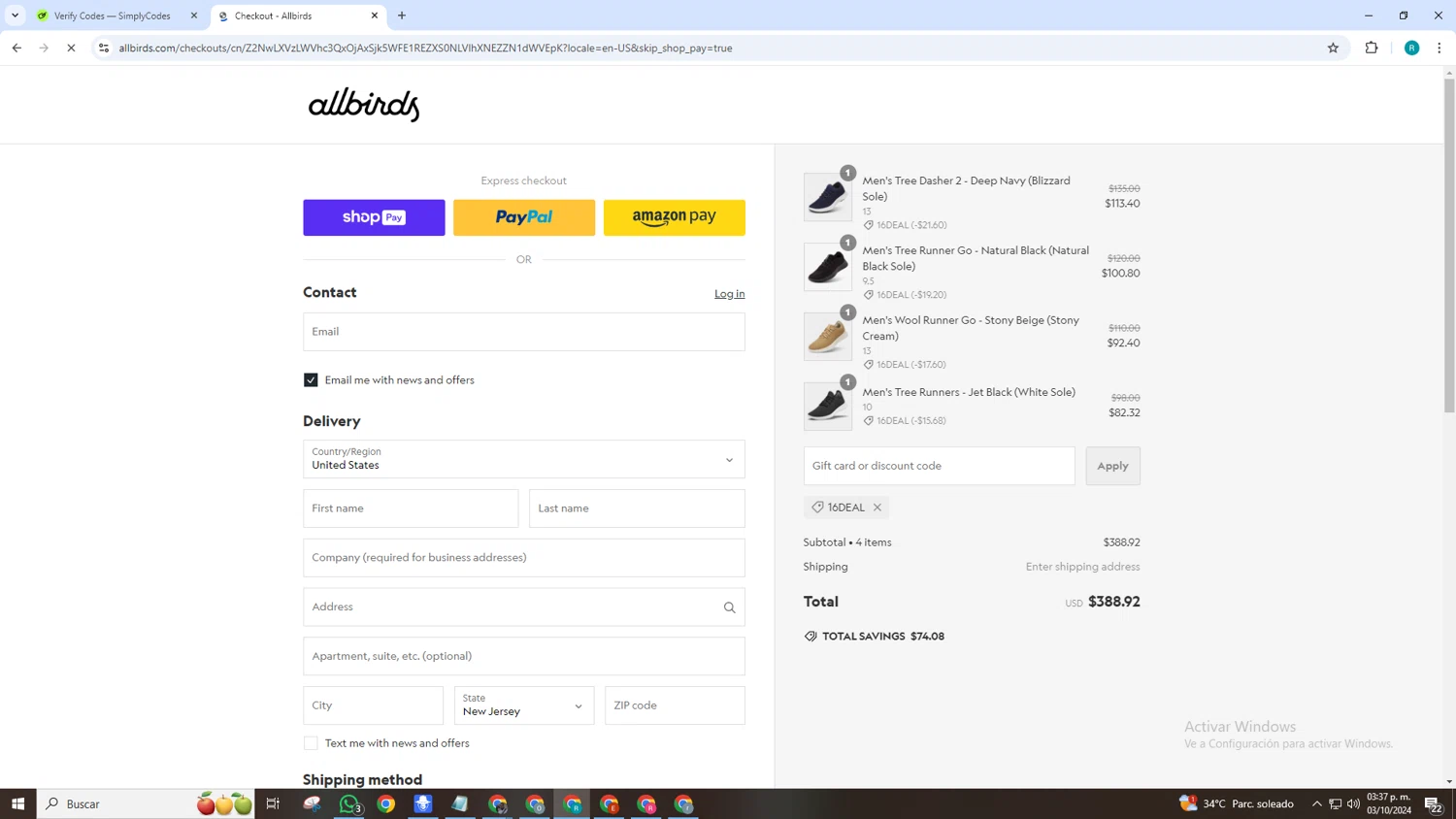Image resolution: width=1456 pixels, height=819 pixels.
Task: Choose PayPal express checkout
Action: click(x=524, y=217)
